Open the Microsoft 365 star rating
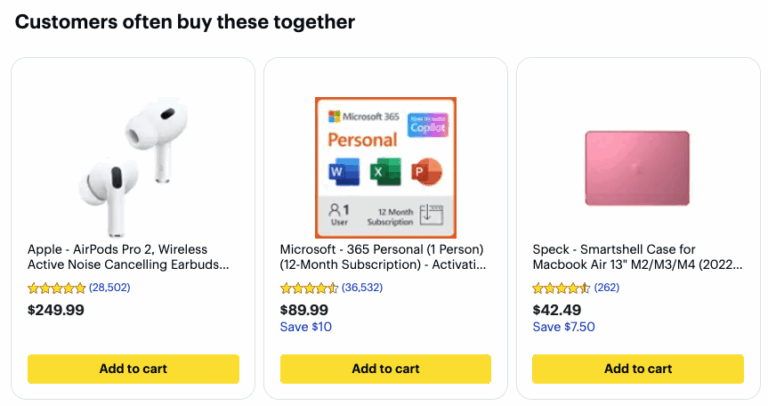The width and height of the screenshot is (768, 406). click(x=309, y=288)
